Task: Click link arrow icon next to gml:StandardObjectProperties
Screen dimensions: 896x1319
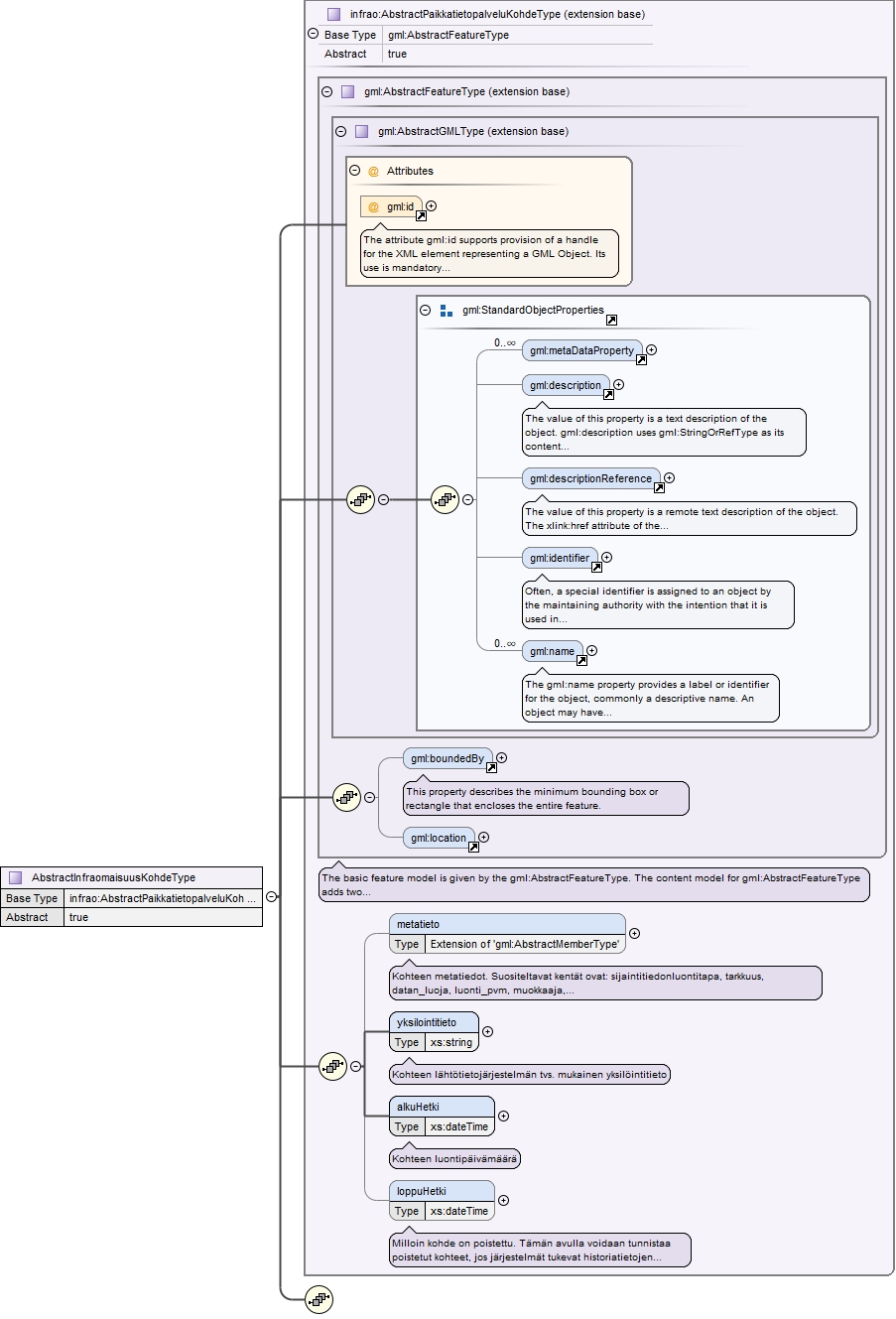Action: coord(611,320)
